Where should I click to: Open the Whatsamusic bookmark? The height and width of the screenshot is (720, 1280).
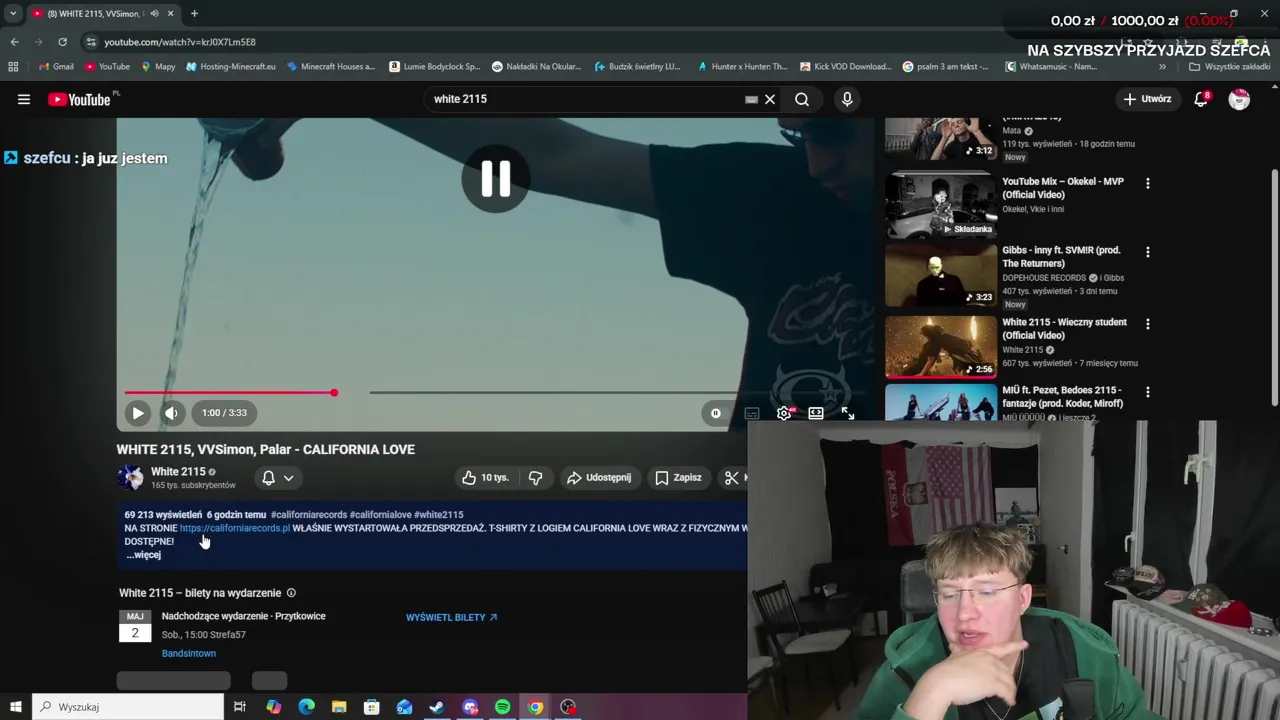[x=1051, y=67]
